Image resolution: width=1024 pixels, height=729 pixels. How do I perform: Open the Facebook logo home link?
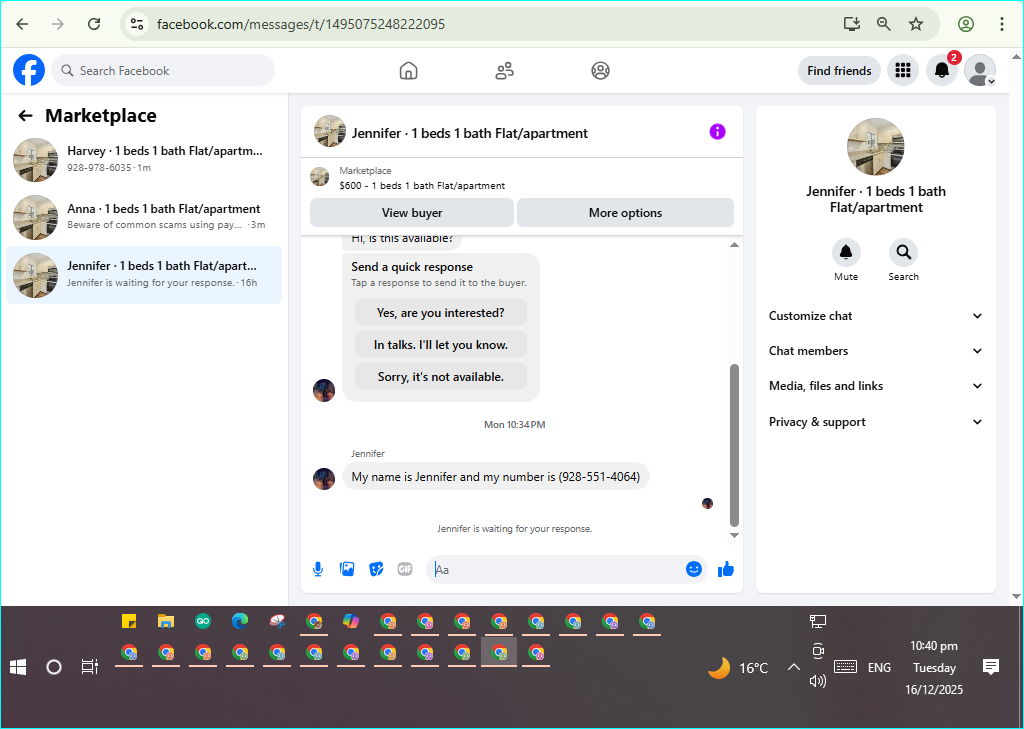(x=29, y=71)
